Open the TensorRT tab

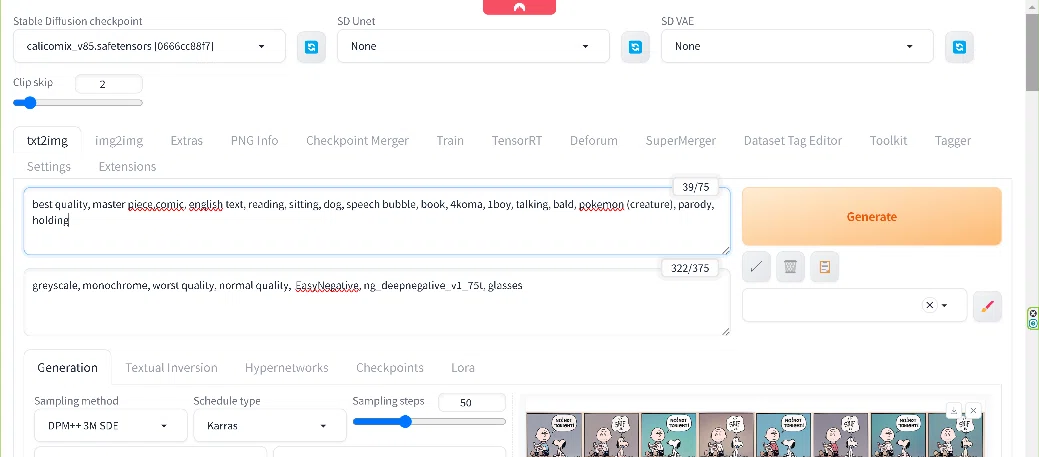[x=516, y=140]
